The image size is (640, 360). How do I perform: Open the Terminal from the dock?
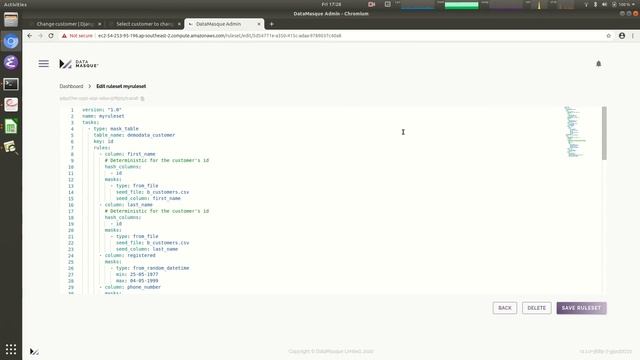(x=11, y=84)
